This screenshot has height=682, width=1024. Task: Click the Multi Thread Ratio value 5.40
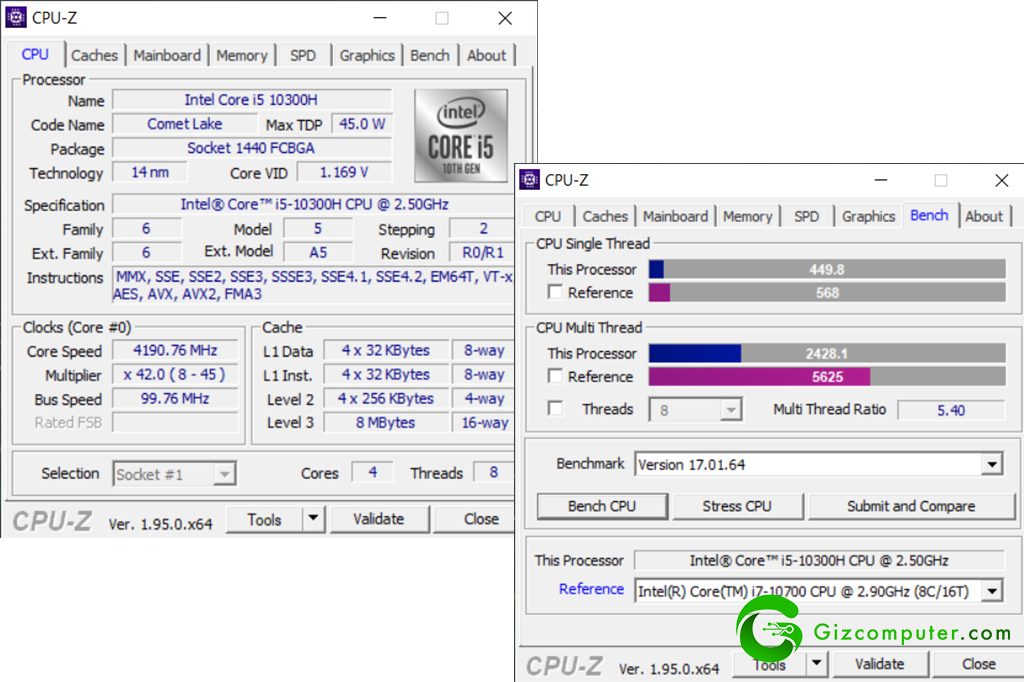(951, 410)
